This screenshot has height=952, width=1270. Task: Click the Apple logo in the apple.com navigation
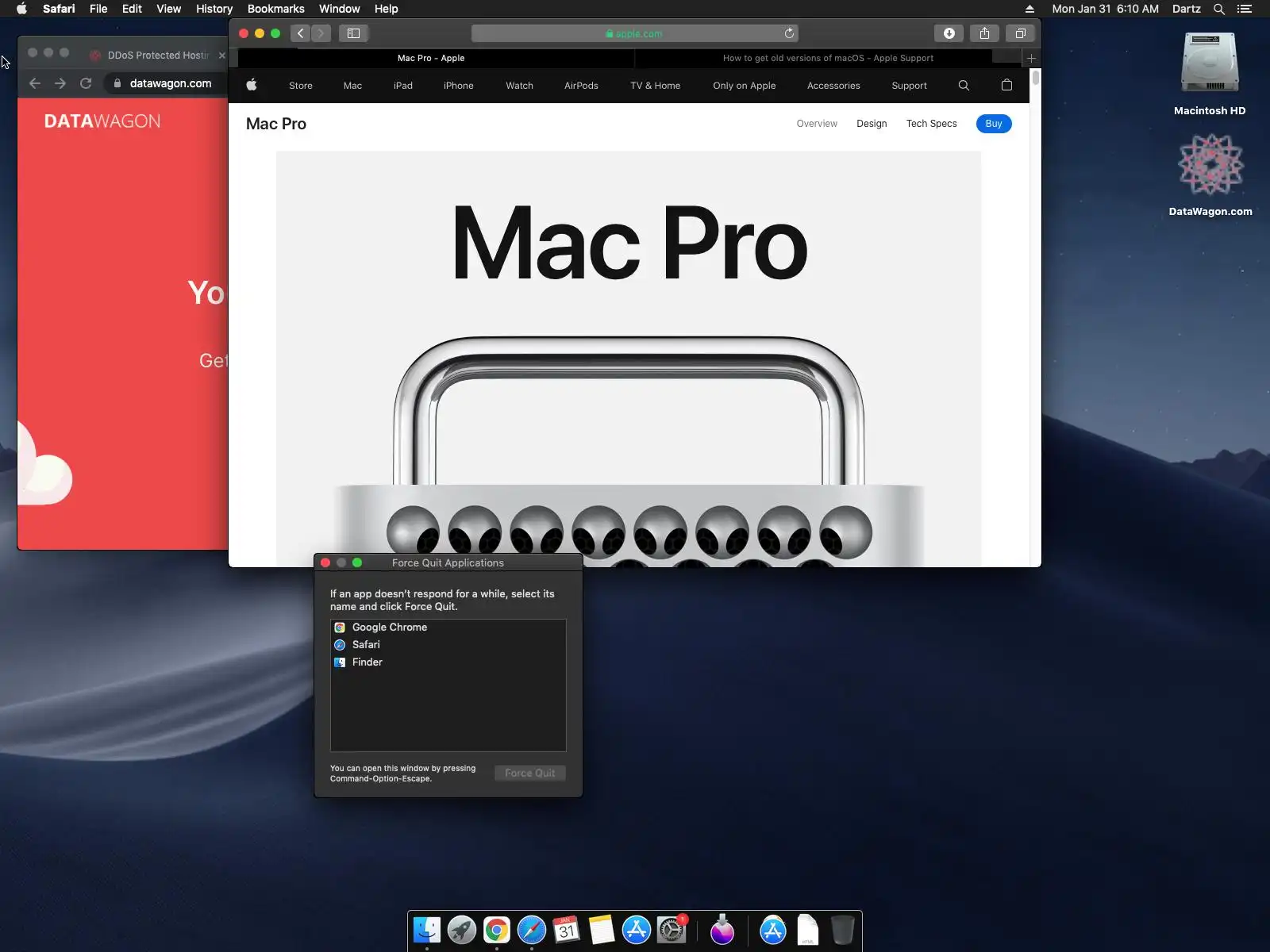click(x=252, y=85)
